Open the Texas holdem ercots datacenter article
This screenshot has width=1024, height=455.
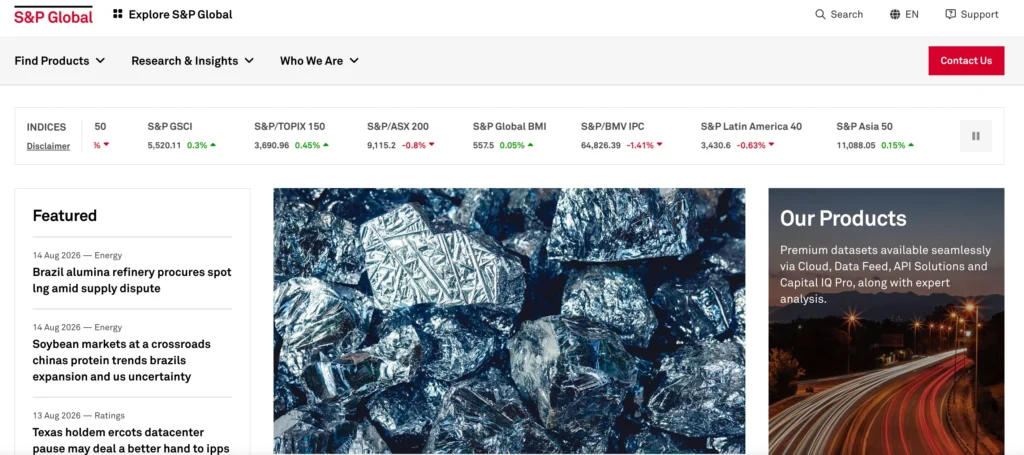coord(131,440)
